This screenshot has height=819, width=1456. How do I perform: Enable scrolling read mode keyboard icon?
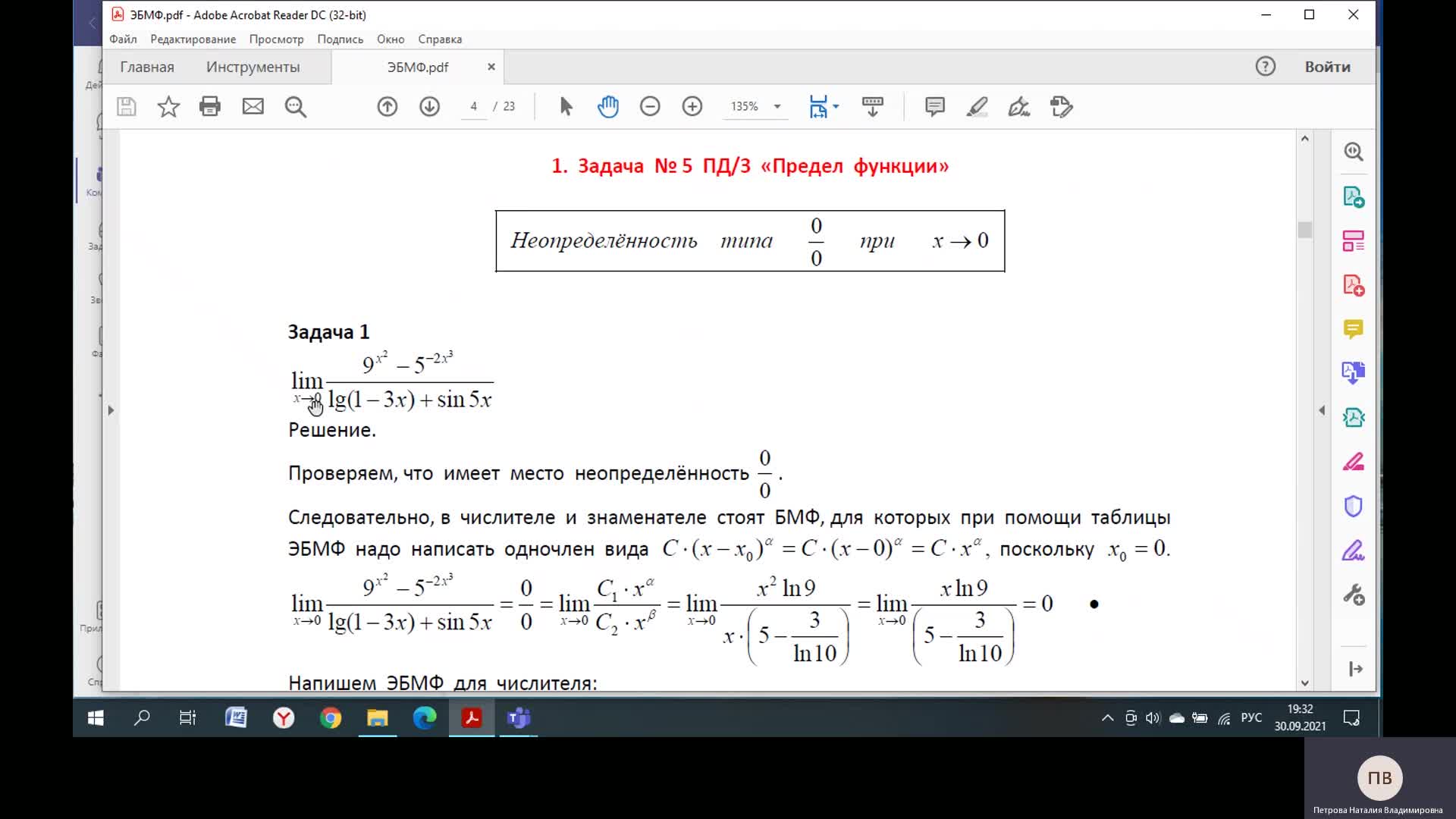tap(873, 107)
